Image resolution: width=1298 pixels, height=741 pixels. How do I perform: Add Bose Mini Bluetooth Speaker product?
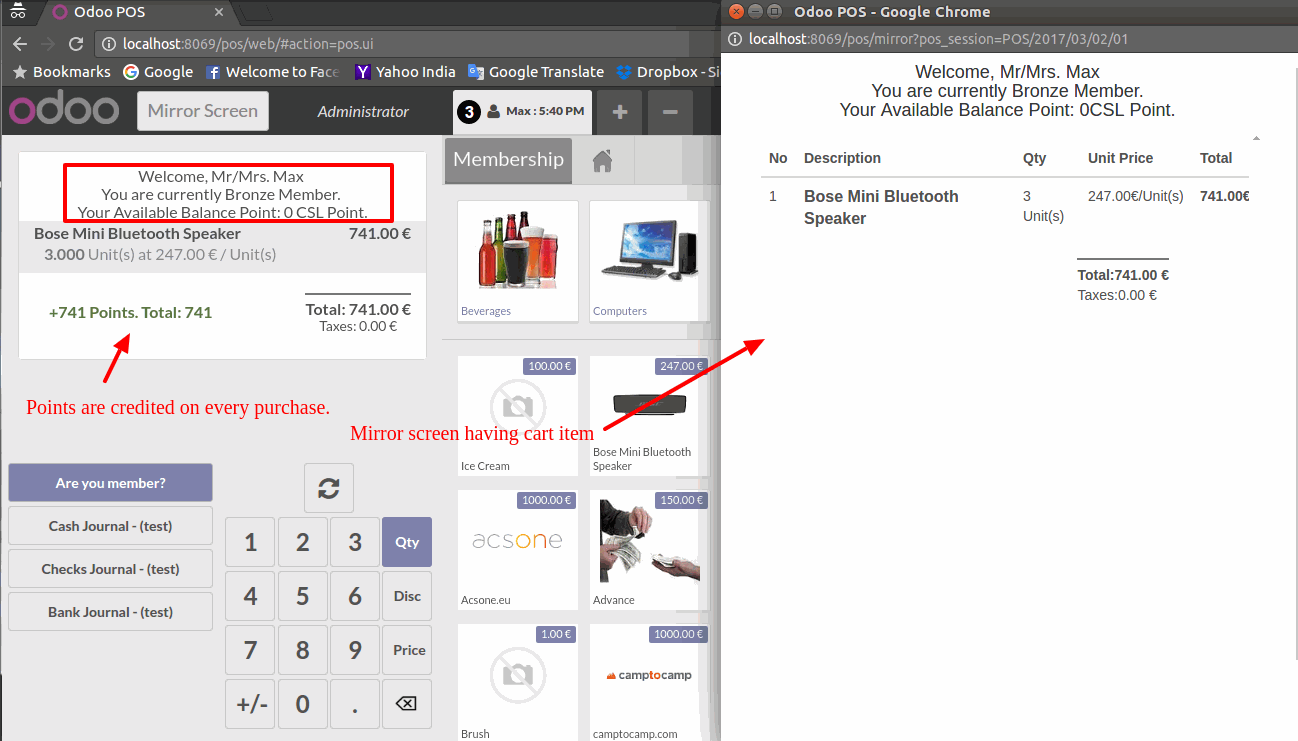(649, 415)
